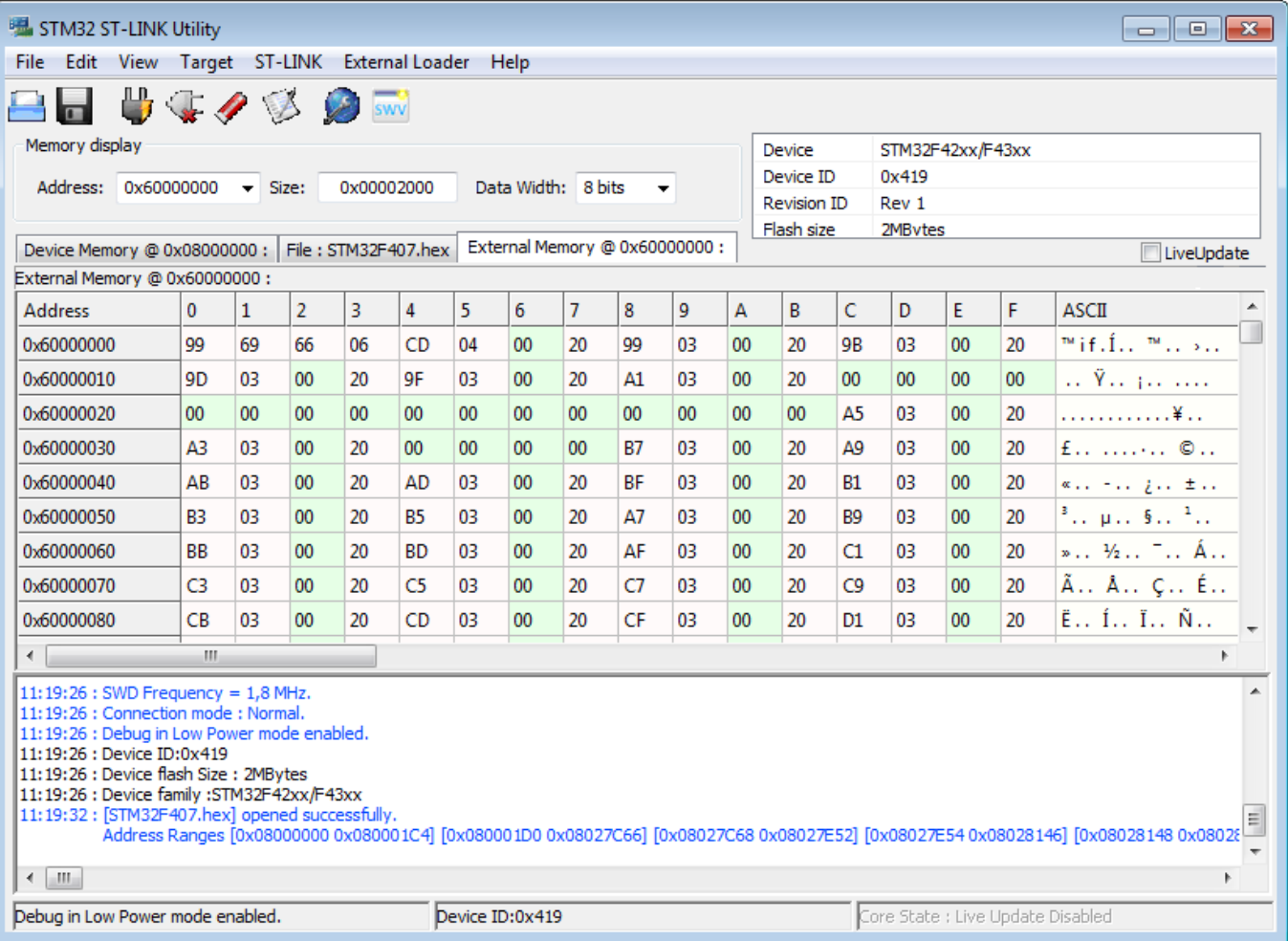This screenshot has height=941, width=1288.
Task: Select row address 0x60000030
Action: tap(99, 449)
